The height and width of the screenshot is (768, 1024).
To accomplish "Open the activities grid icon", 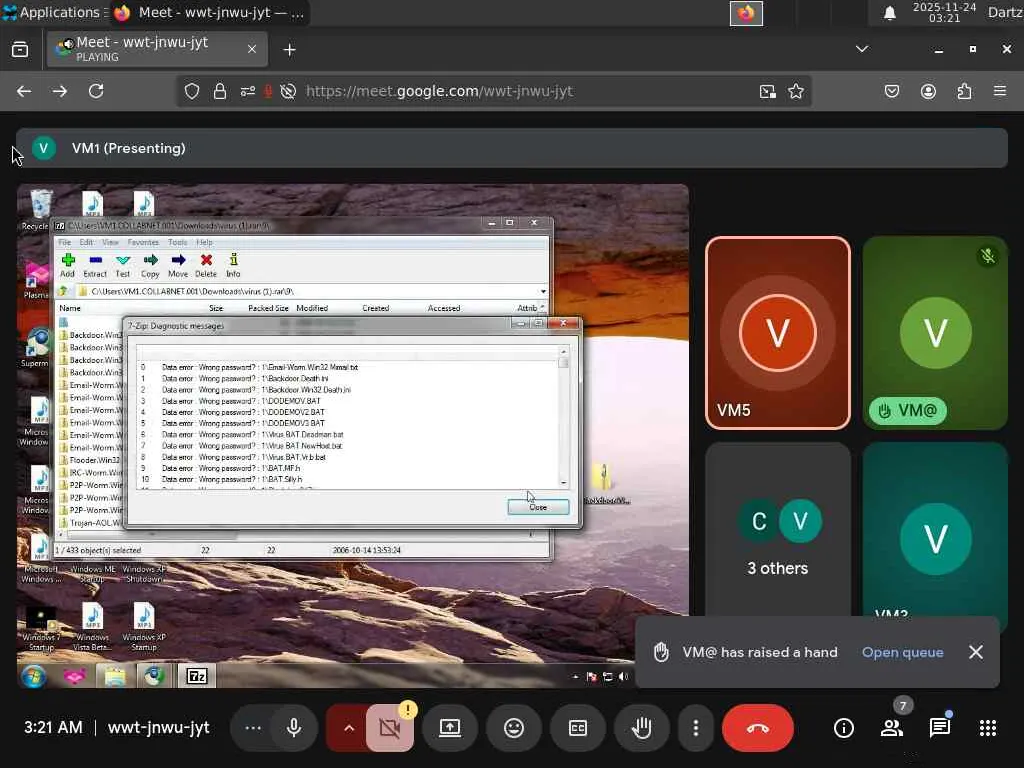I will (x=988, y=728).
